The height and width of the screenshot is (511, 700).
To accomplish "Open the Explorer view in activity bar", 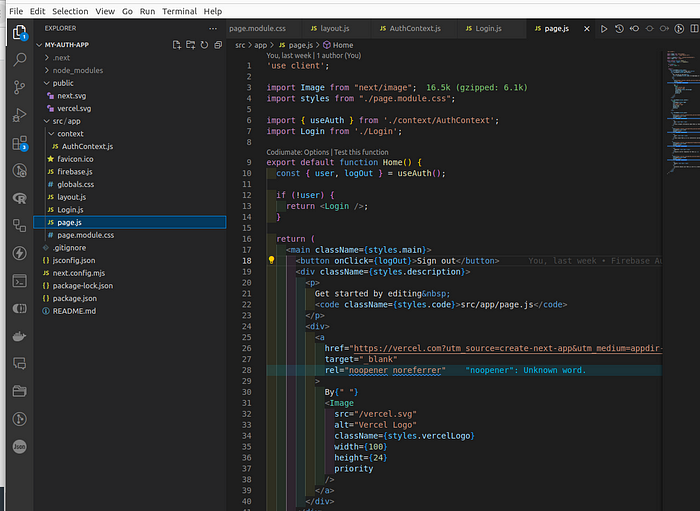I will point(20,32).
